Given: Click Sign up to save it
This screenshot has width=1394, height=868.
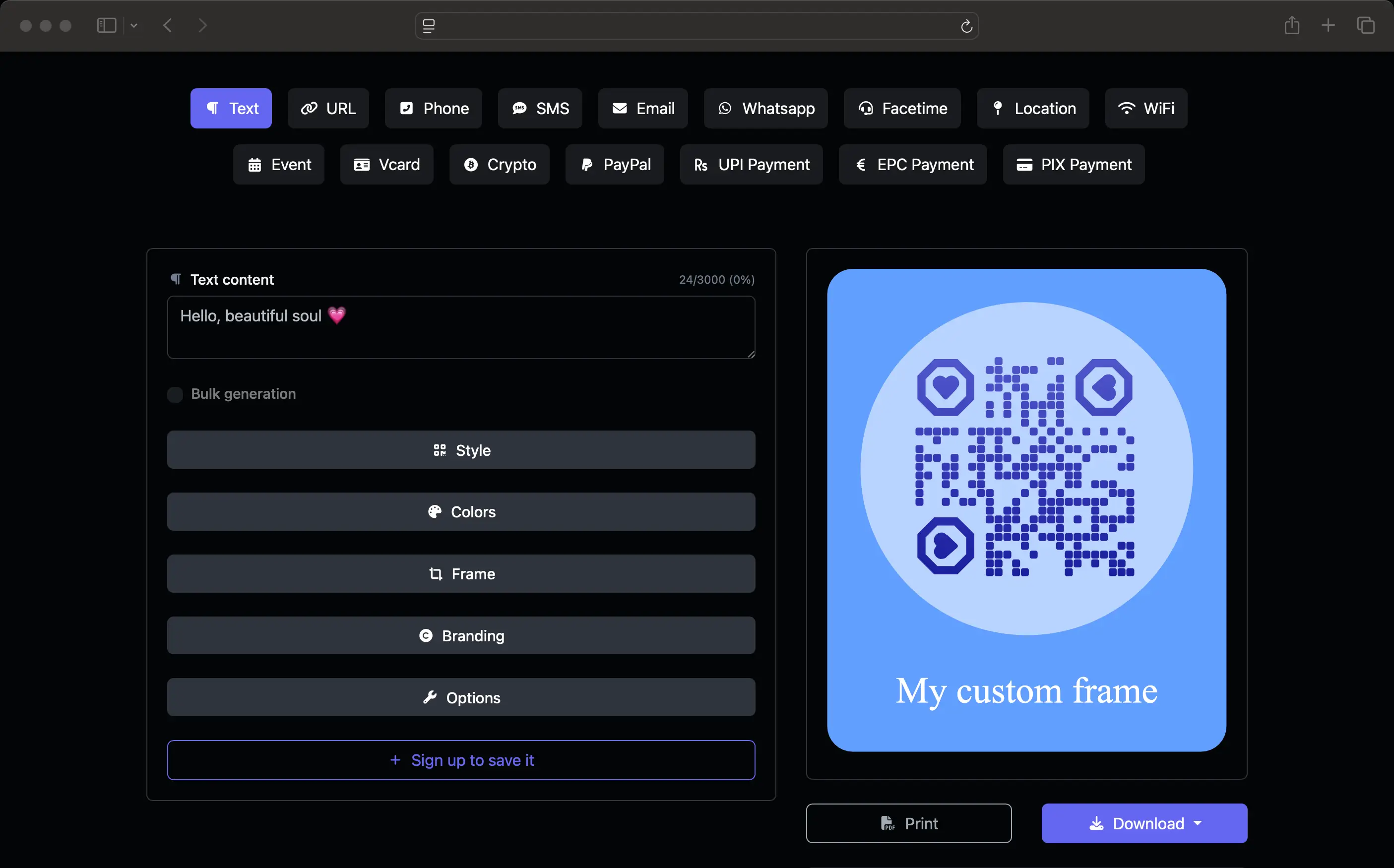Looking at the screenshot, I should 461,760.
